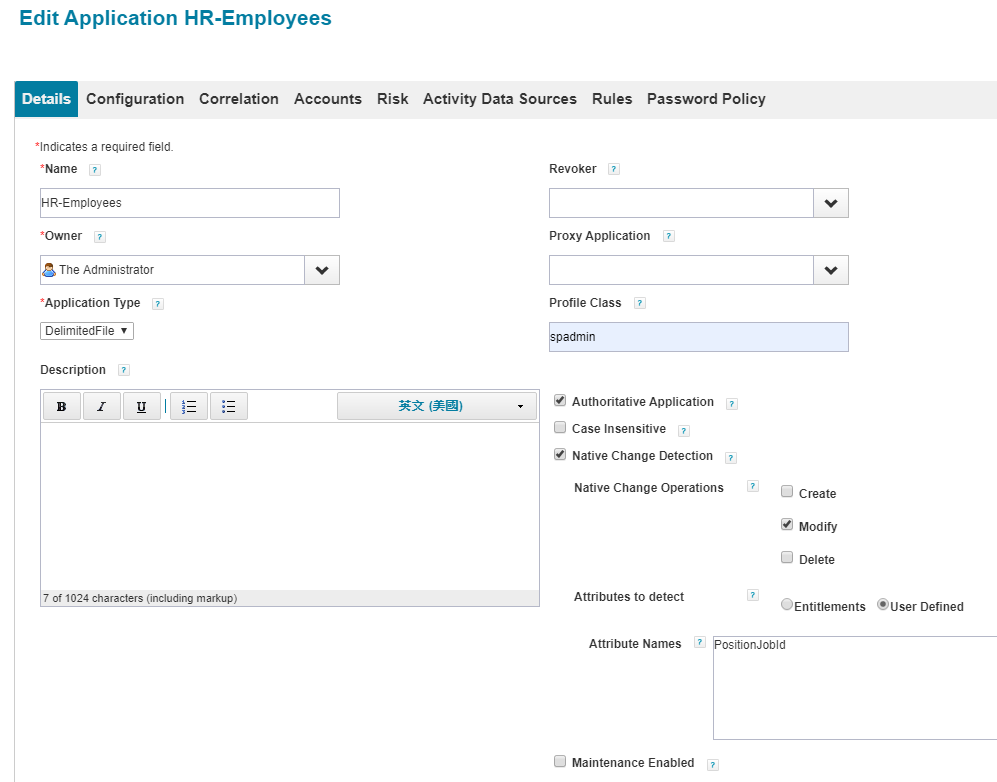Open help icon next to Revoker

[614, 169]
